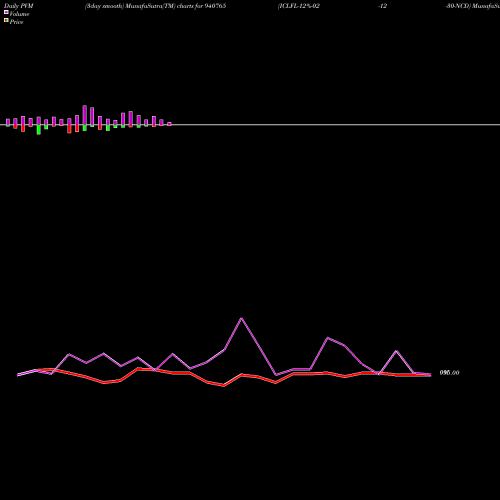Click the Volume legend label

(19, 14)
